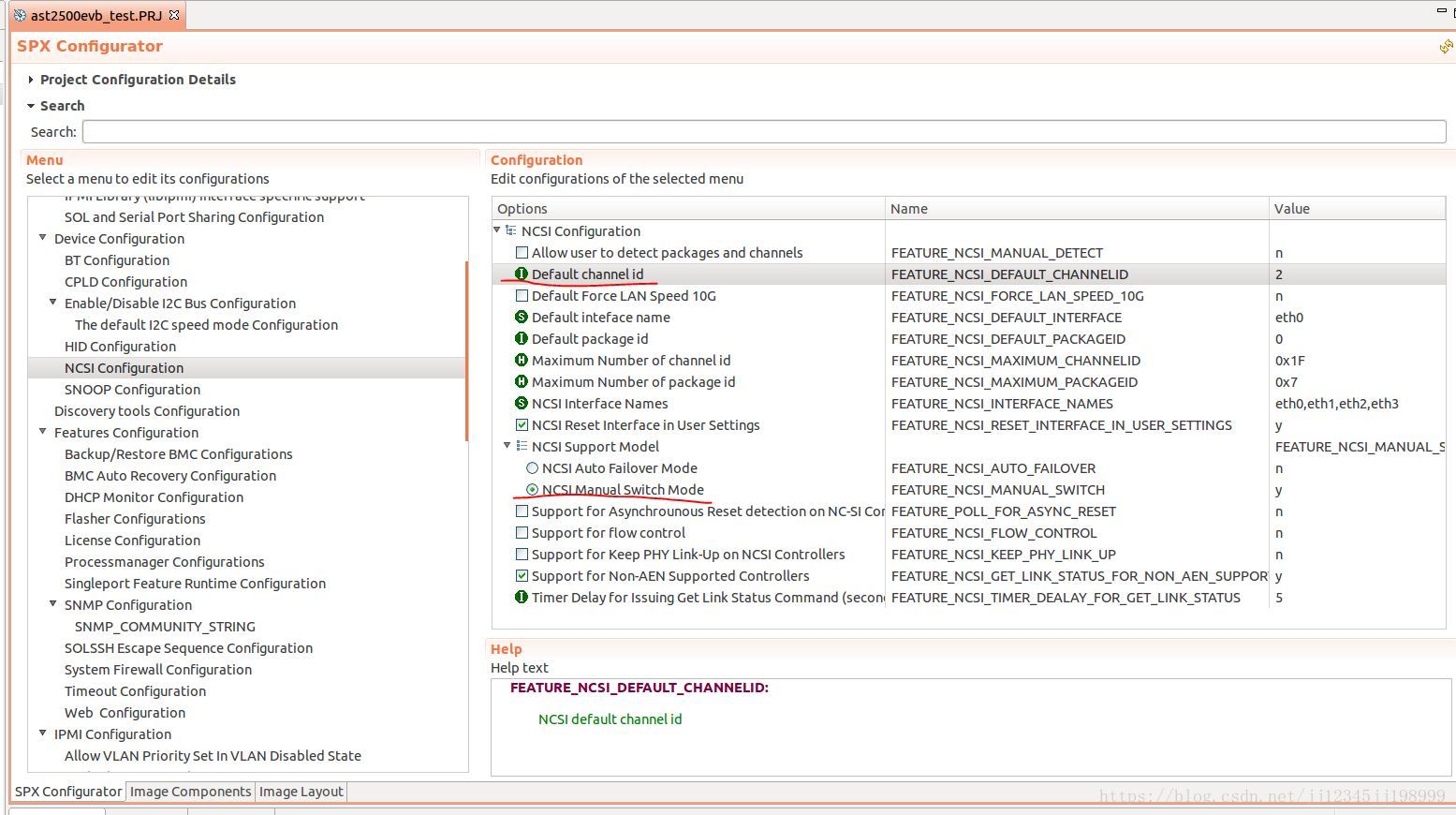Collapse the Search section
The height and width of the screenshot is (815, 1456).
(31, 106)
